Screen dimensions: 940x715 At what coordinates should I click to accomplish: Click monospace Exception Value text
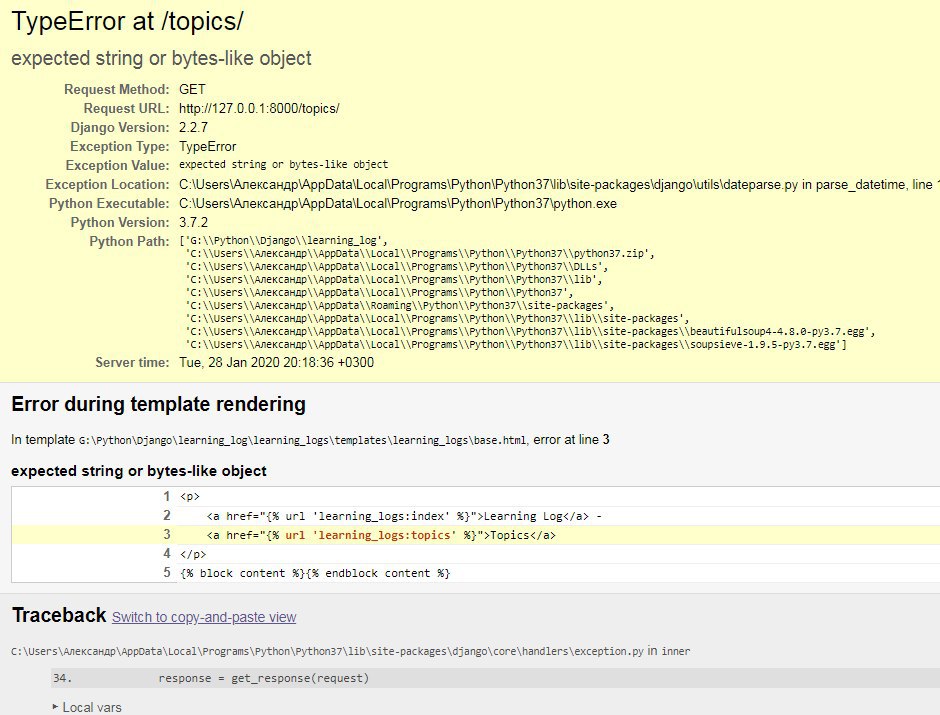pyautogui.click(x=284, y=165)
